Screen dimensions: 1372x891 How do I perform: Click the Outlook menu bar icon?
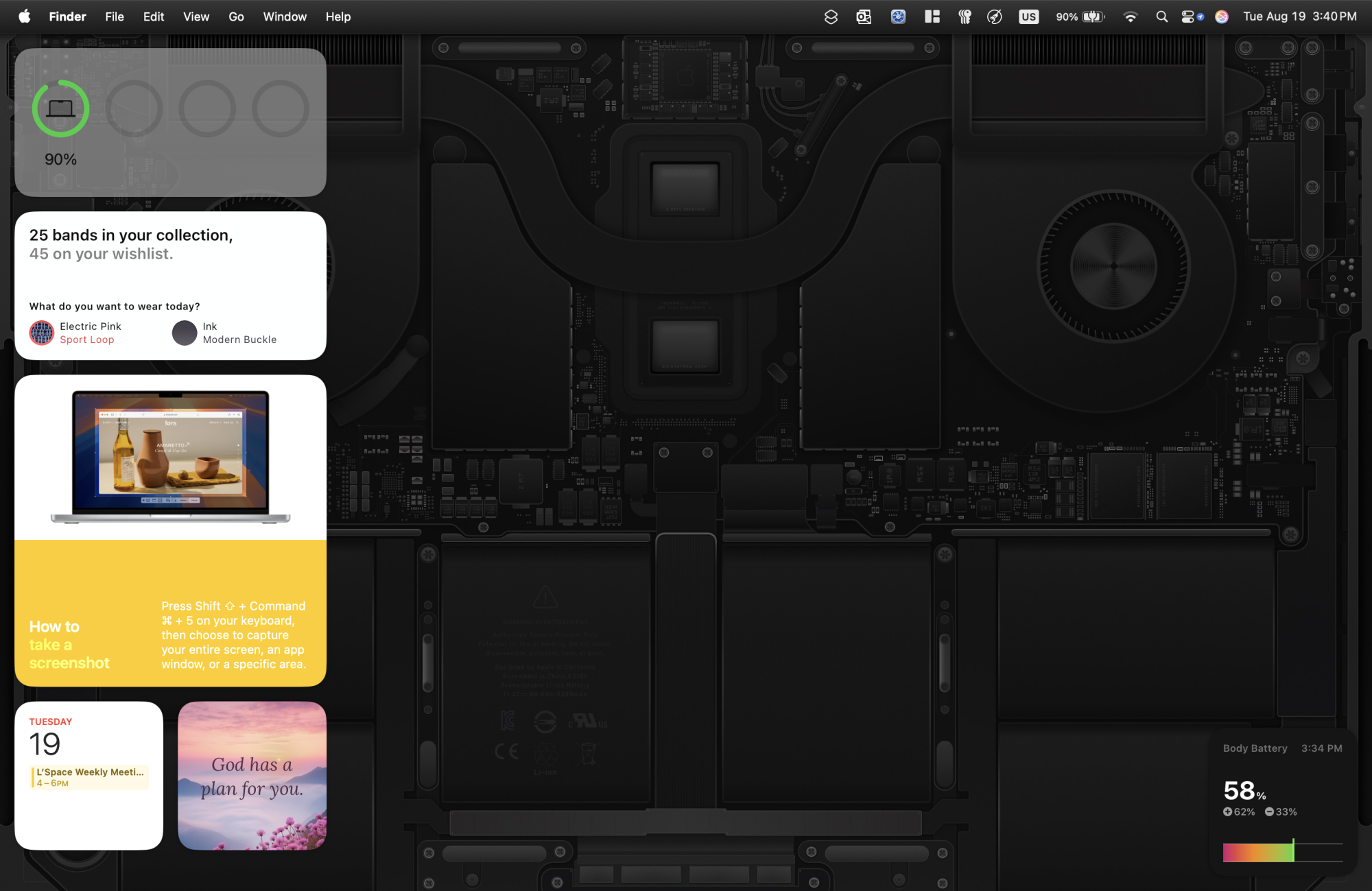(x=864, y=17)
